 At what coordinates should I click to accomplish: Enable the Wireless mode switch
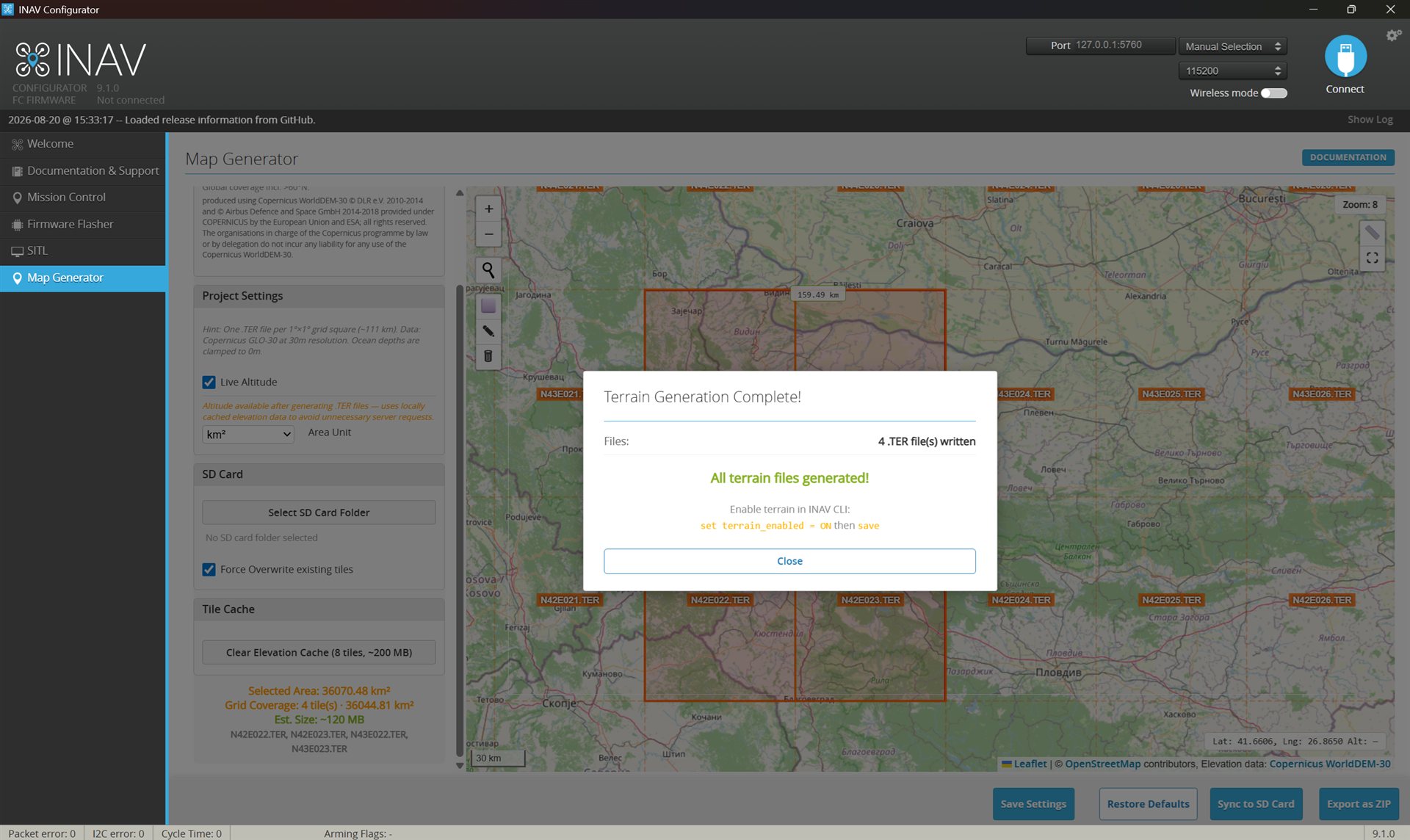(x=1274, y=93)
